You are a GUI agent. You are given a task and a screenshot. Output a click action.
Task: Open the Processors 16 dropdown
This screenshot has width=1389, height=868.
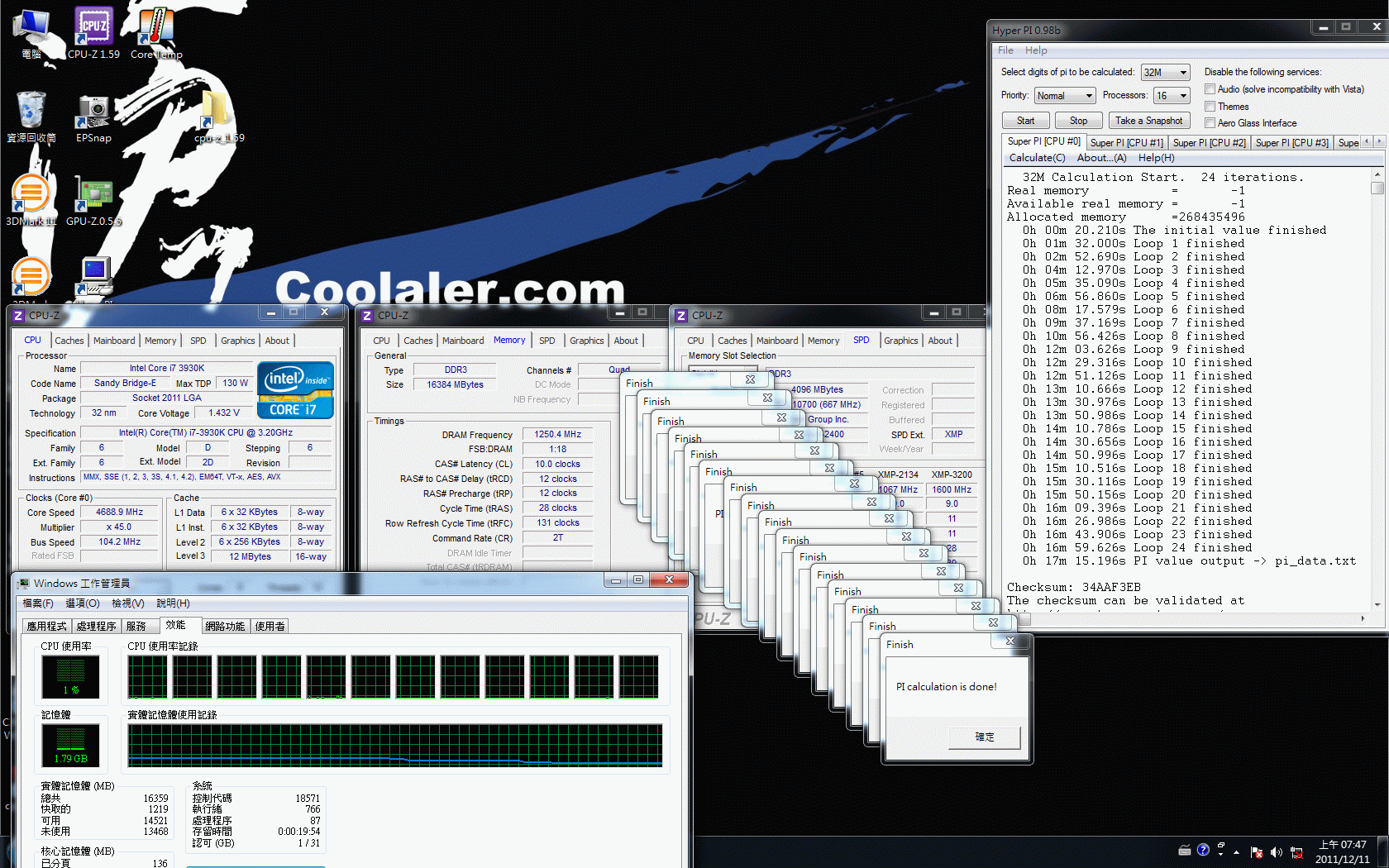point(1172,96)
